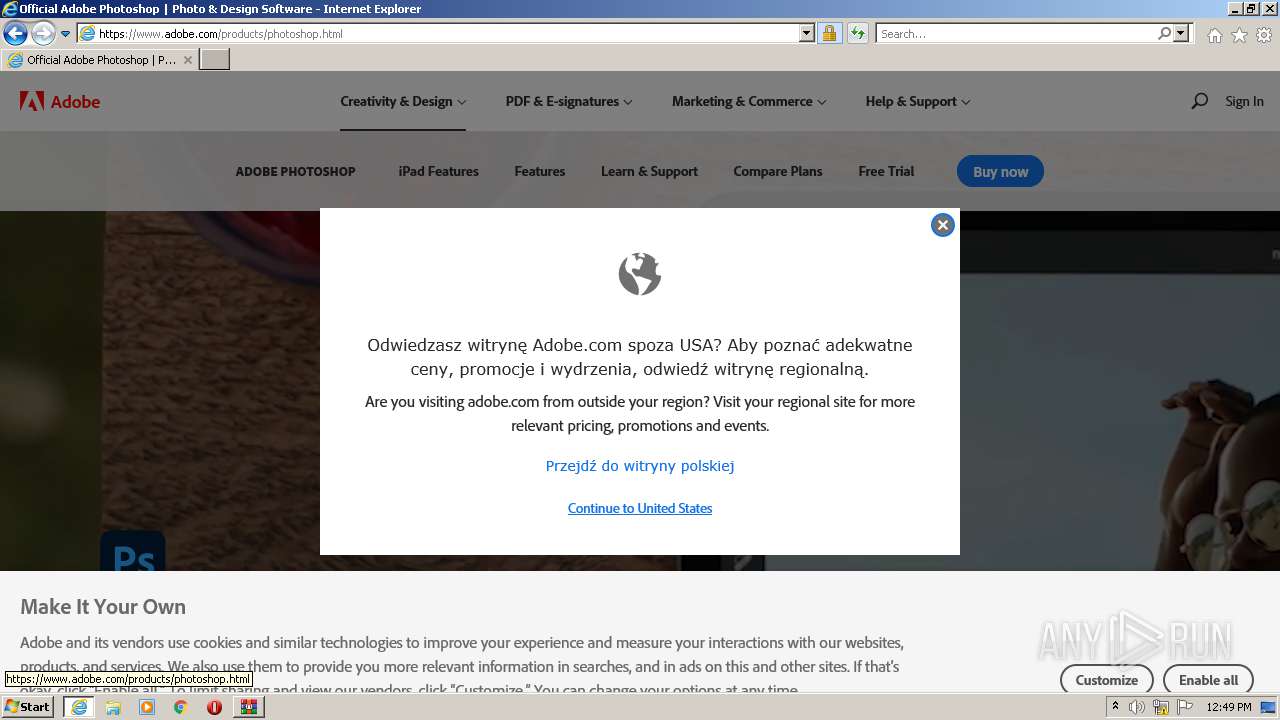The height and width of the screenshot is (720, 1280).
Task: Open the IE Favorites star icon
Action: 1239,35
